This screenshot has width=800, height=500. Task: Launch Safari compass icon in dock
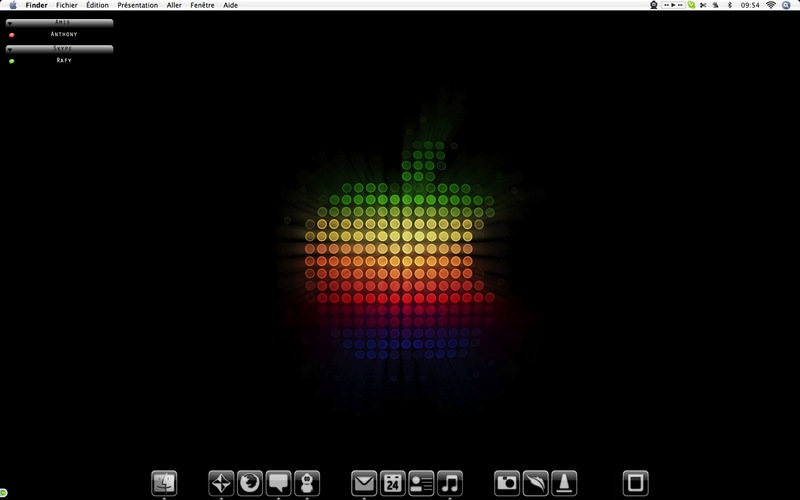pyautogui.click(x=221, y=483)
